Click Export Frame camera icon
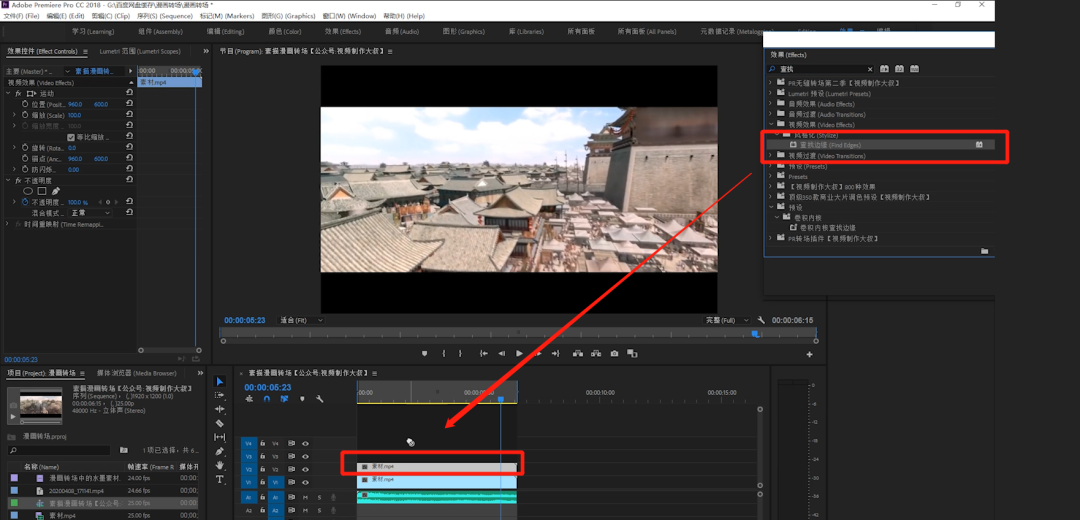1080x520 pixels. pyautogui.click(x=614, y=353)
